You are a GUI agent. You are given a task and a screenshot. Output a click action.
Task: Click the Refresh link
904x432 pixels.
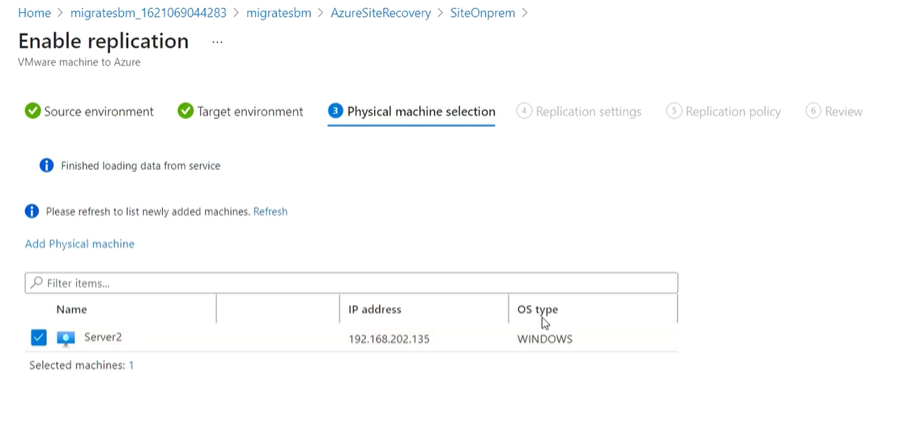click(x=270, y=212)
